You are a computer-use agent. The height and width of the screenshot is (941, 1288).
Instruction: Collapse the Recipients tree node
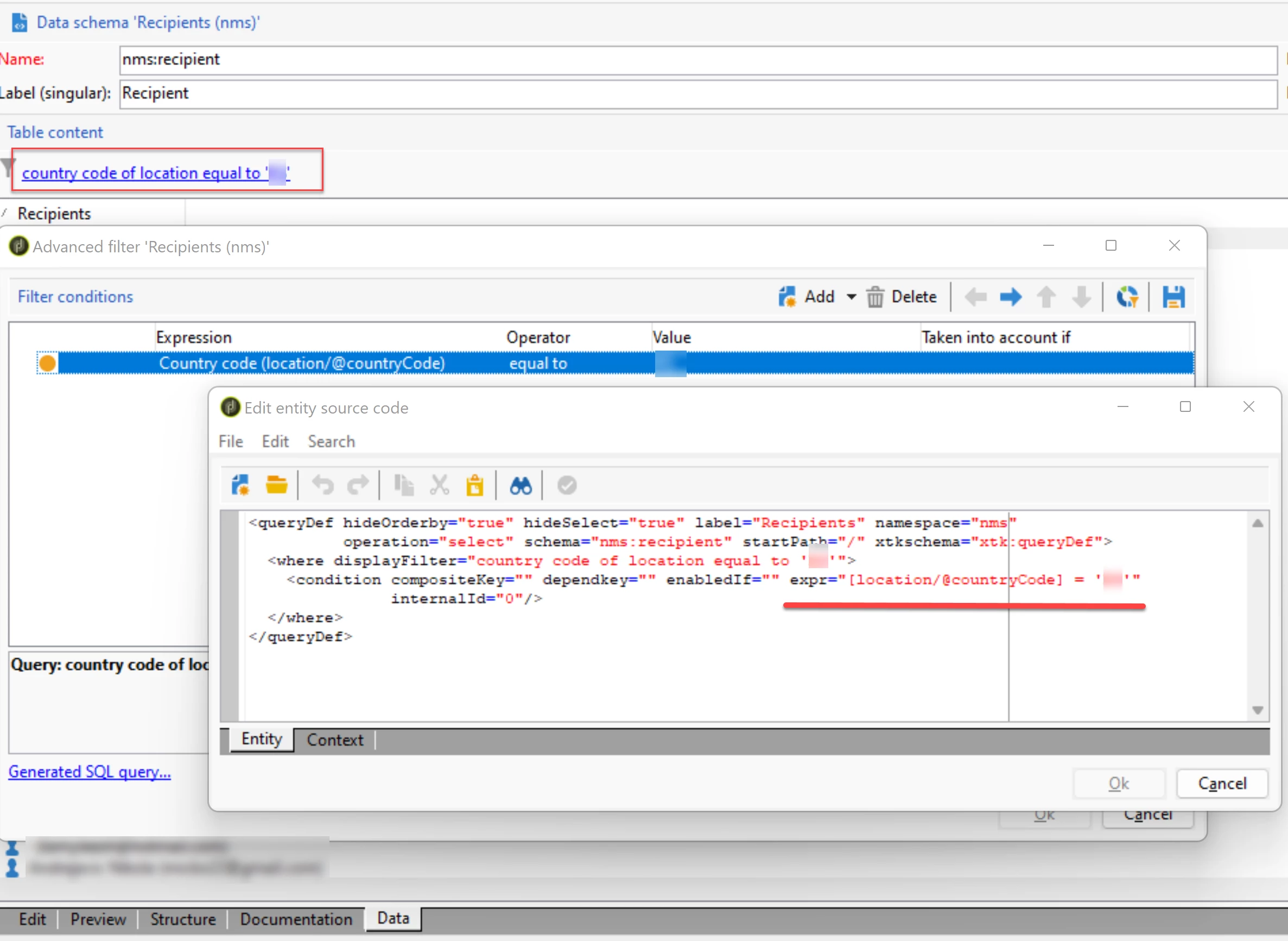(x=4, y=214)
